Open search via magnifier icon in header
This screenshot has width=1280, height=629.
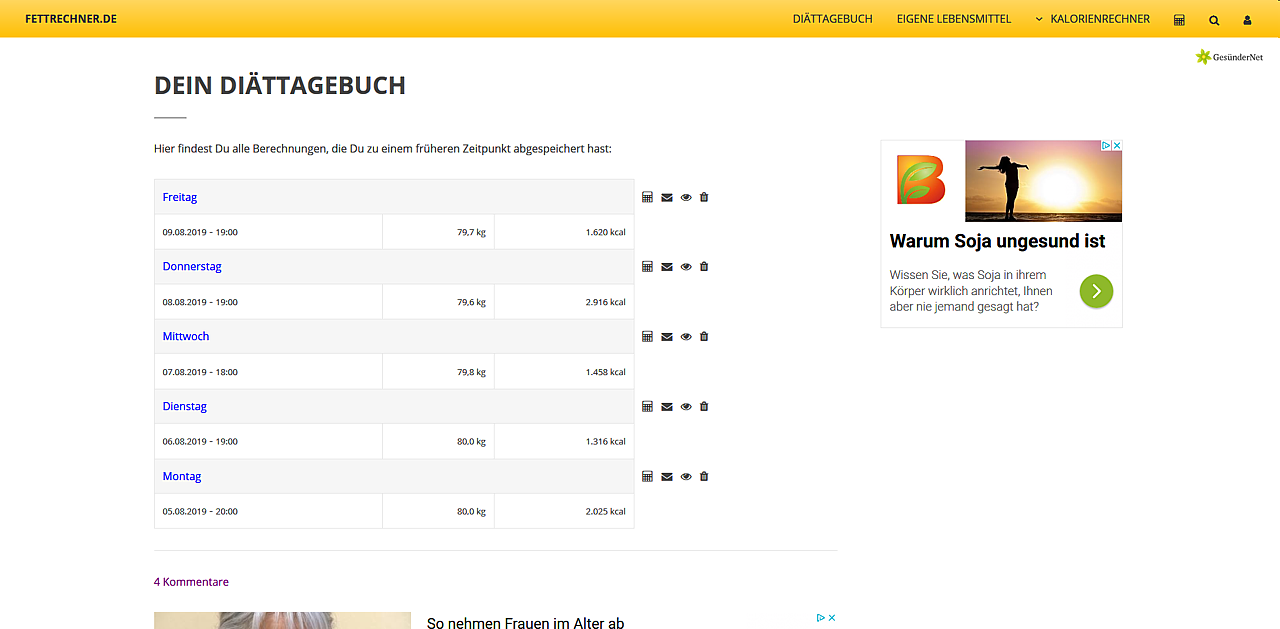(1214, 20)
